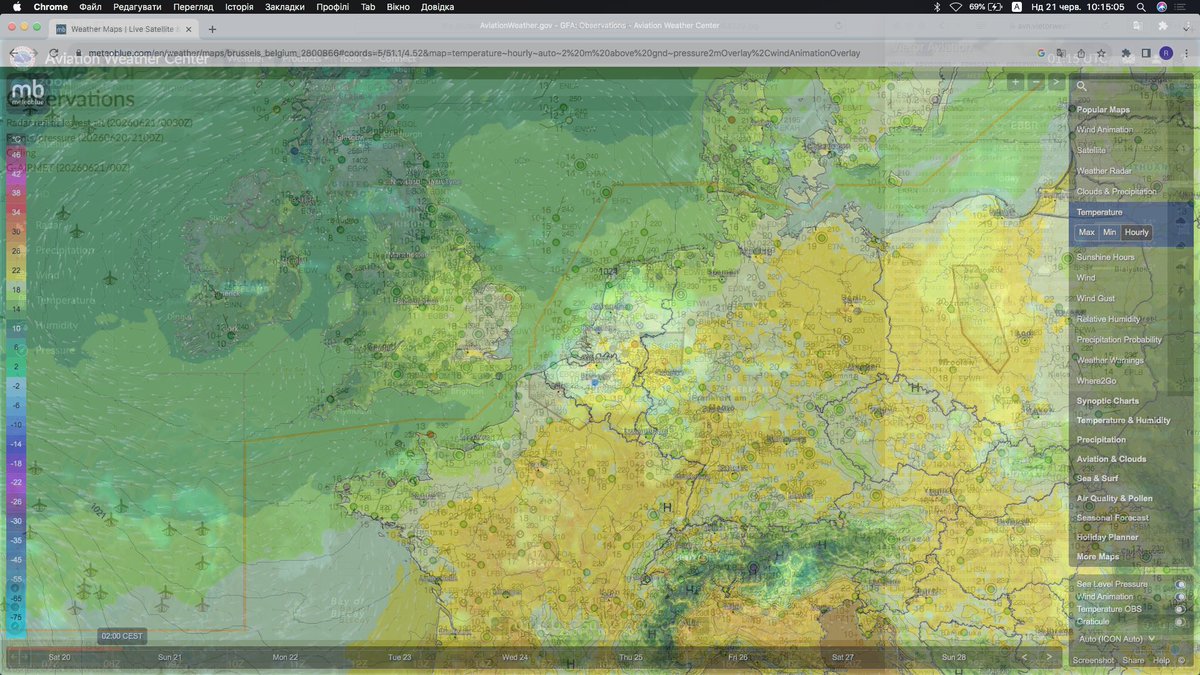Viewport: 1200px width, 675px height.
Task: Click the Google icon in the address bar
Action: [x=1041, y=53]
